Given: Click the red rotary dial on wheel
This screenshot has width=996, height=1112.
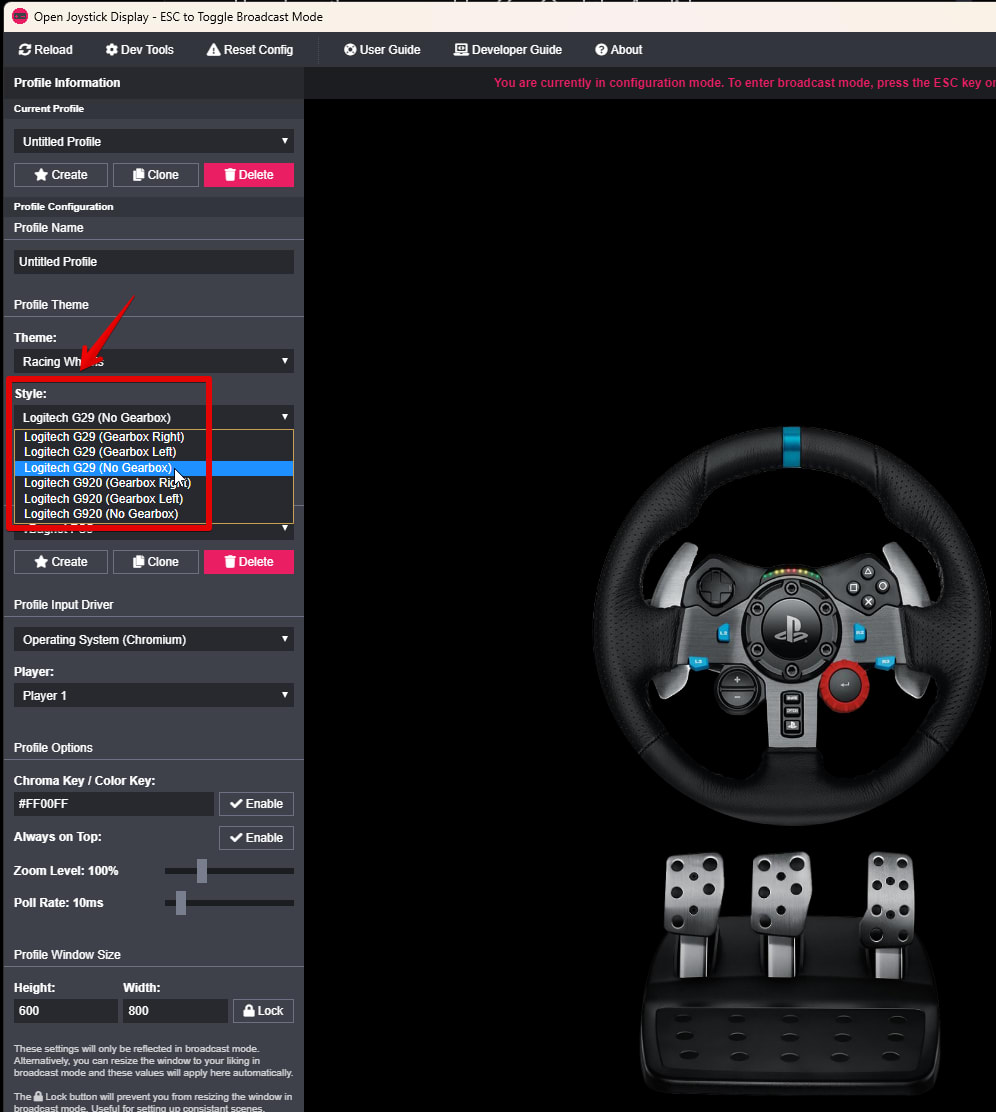Looking at the screenshot, I should 844,686.
